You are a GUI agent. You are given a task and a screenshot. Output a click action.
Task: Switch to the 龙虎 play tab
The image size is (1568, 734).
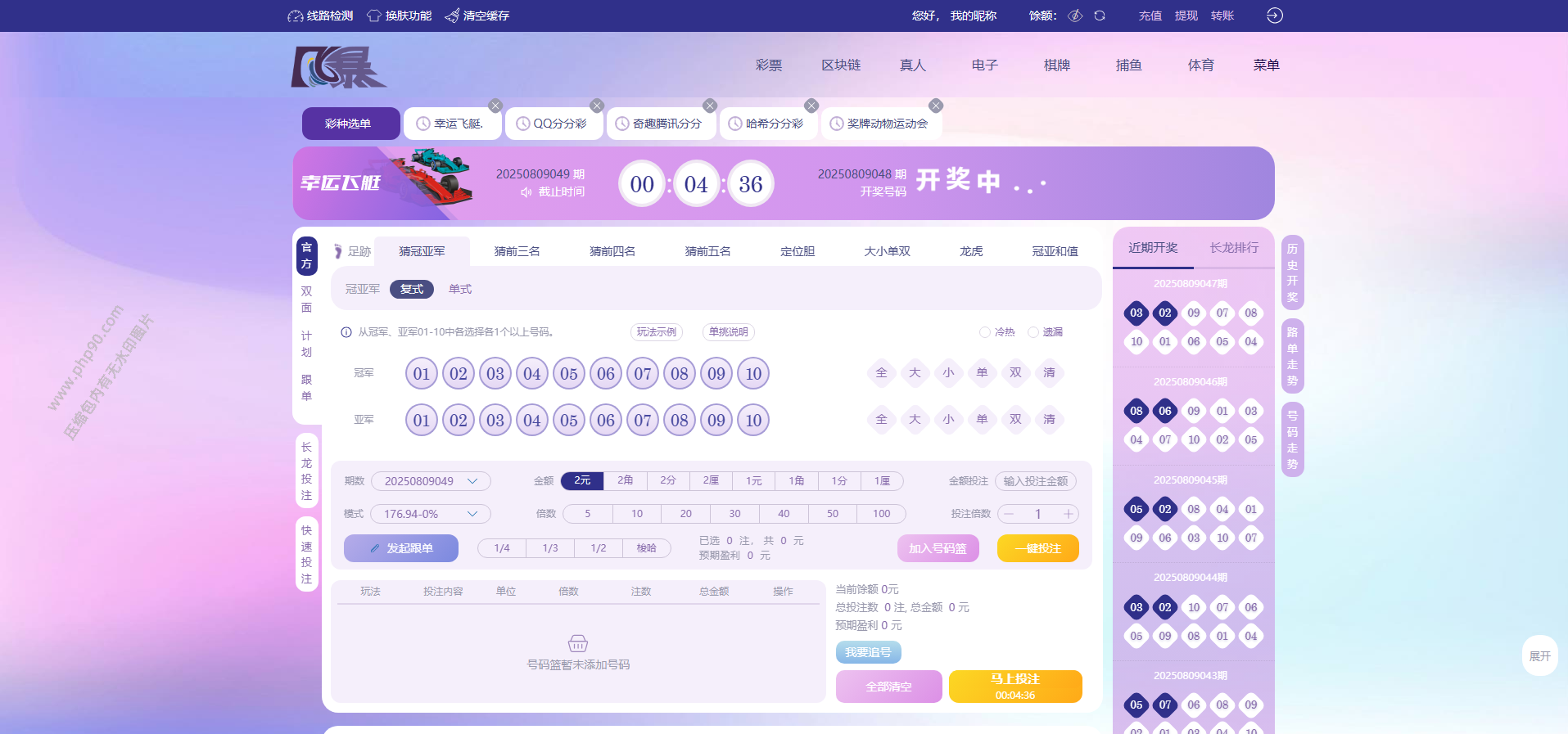coord(971,251)
